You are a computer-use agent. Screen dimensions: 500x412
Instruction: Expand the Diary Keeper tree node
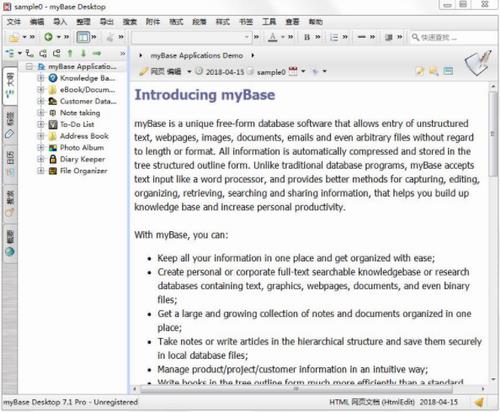pyautogui.click(x=41, y=159)
